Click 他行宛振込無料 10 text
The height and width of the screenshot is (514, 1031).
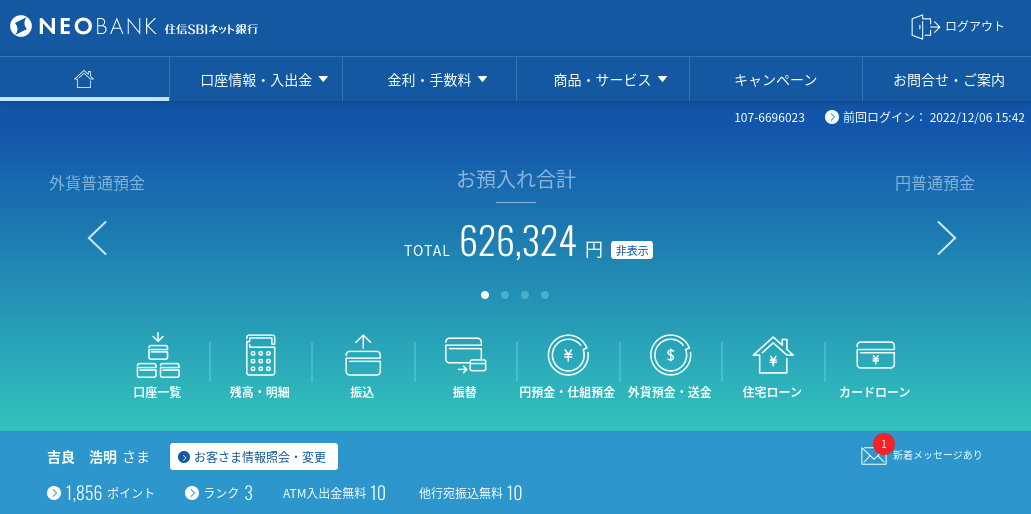470,493
